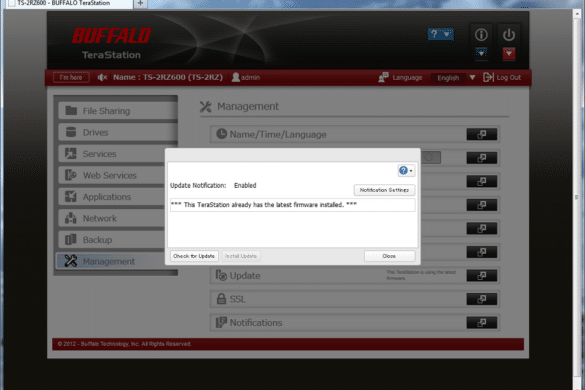Click the device name TS-2RZ600 text
This screenshot has width=585, height=390.
pos(168,77)
